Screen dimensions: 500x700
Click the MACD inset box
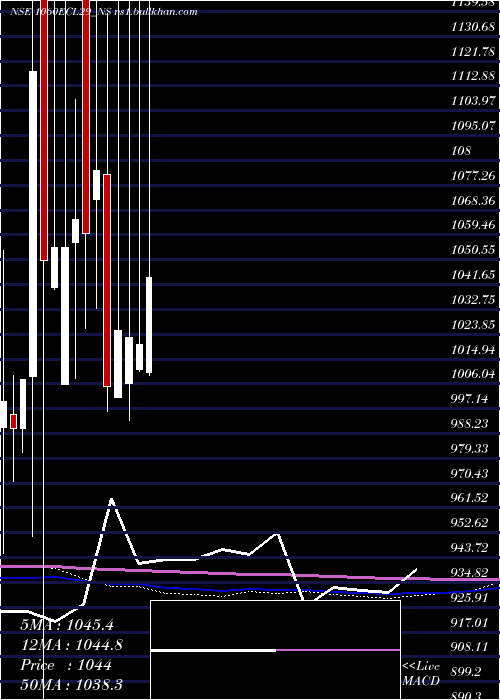point(275,650)
